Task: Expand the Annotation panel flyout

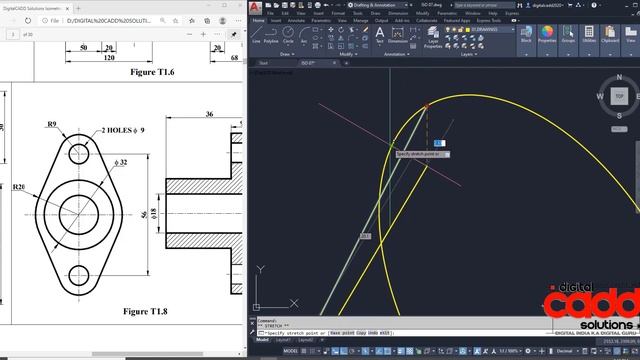Action: [x=397, y=54]
